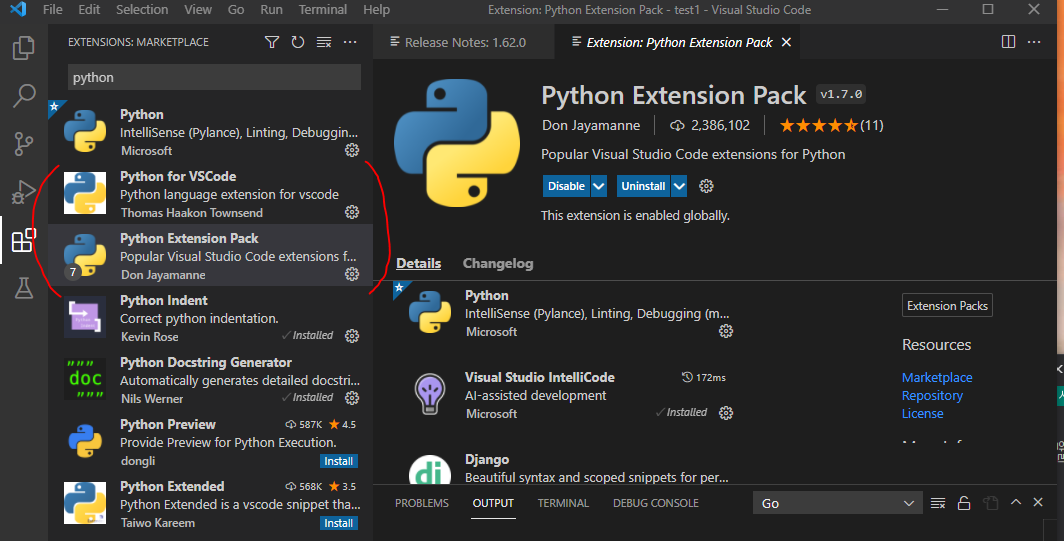Open the Testing flask view
Image resolution: width=1064 pixels, height=541 pixels.
tap(24, 288)
